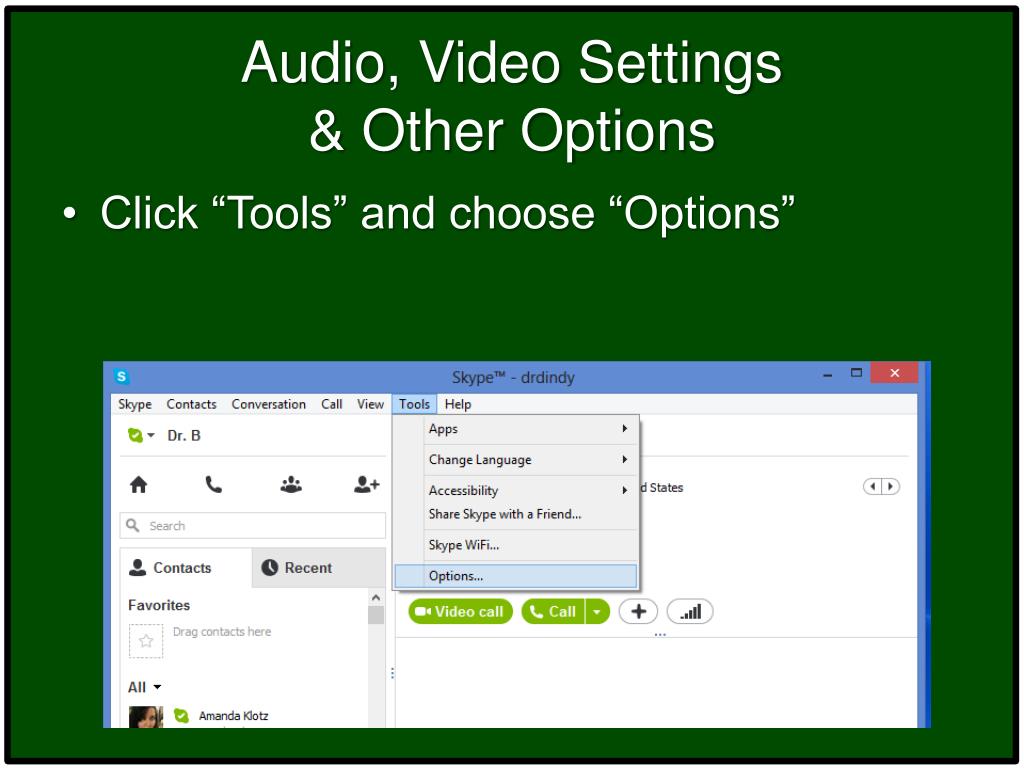Open the Conversation menu

coord(268,404)
